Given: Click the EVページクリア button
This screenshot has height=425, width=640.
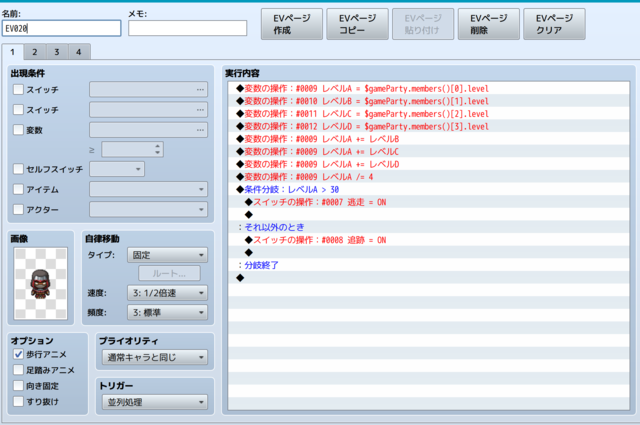Looking at the screenshot, I should (554, 24).
